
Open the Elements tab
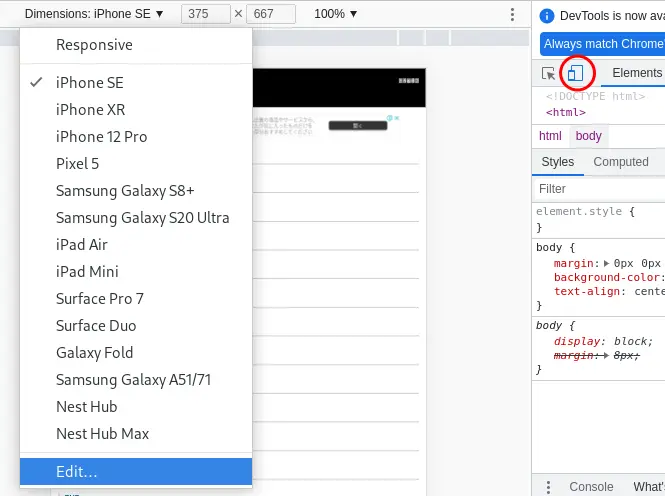coord(637,73)
